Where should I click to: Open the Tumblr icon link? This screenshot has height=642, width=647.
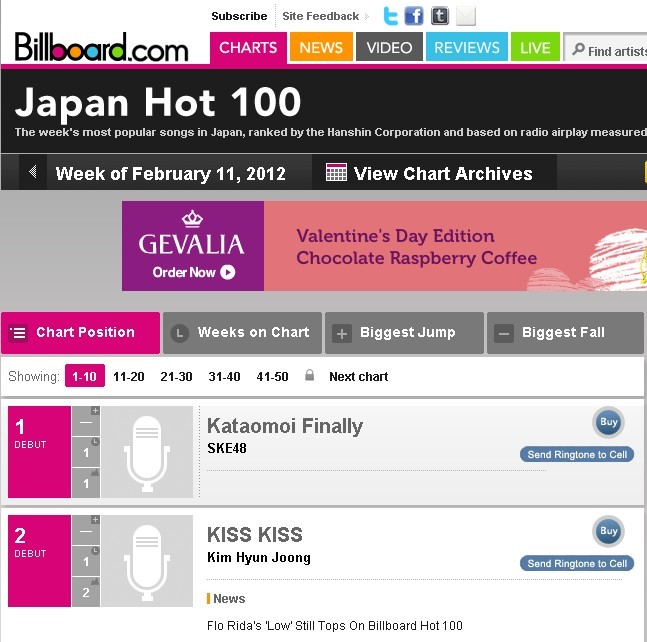[440, 17]
